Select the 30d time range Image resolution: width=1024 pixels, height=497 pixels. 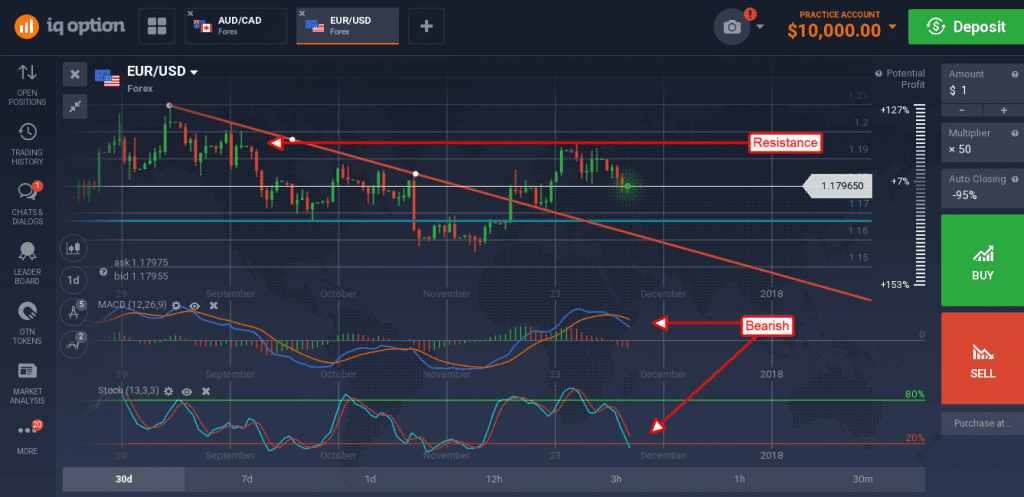123,479
